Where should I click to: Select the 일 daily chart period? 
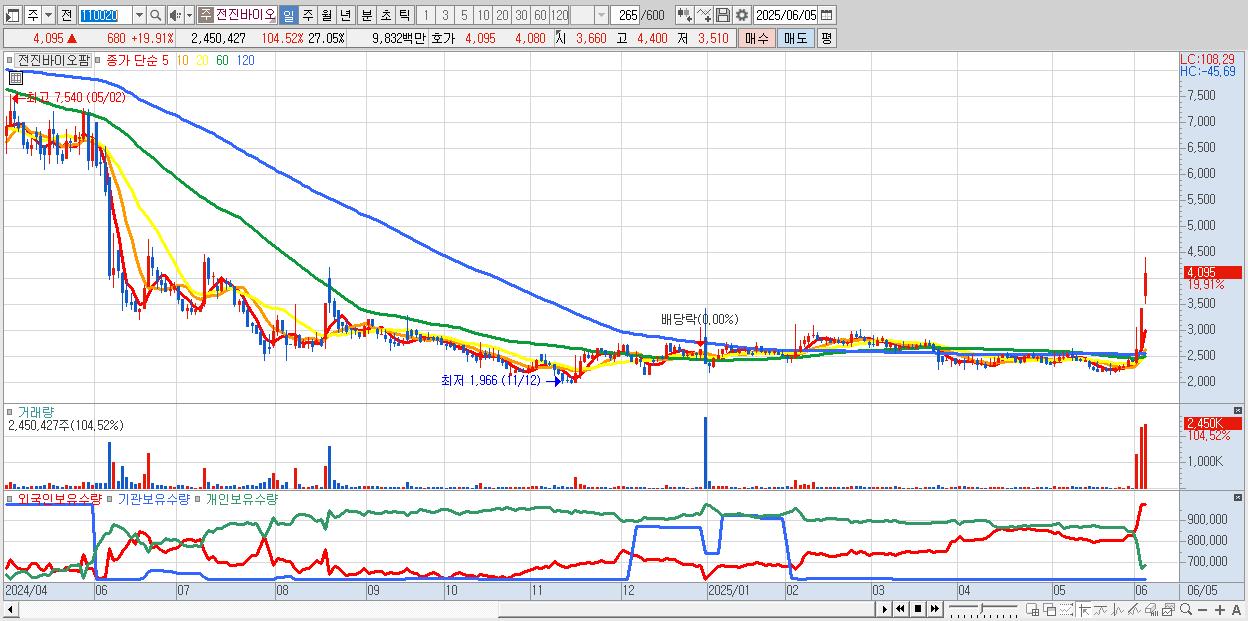[x=288, y=15]
